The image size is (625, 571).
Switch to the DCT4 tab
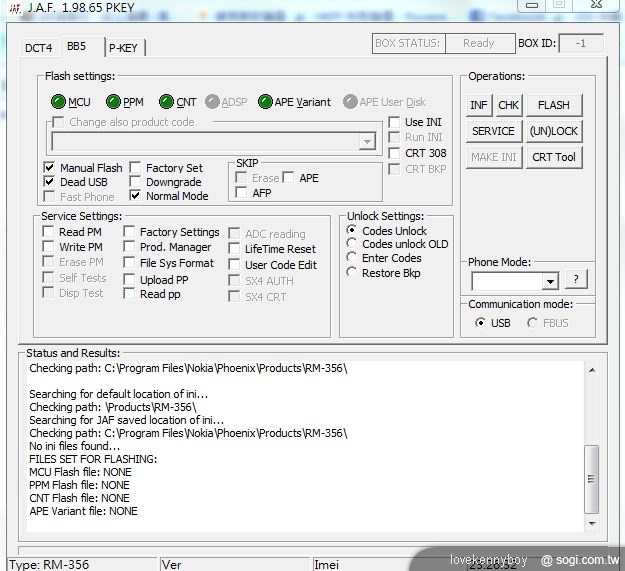pos(39,48)
